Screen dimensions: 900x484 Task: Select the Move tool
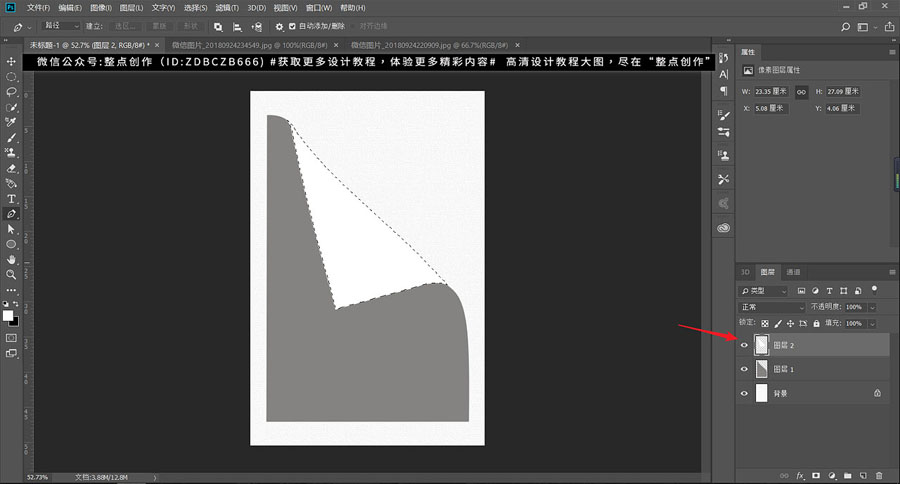(x=11, y=63)
